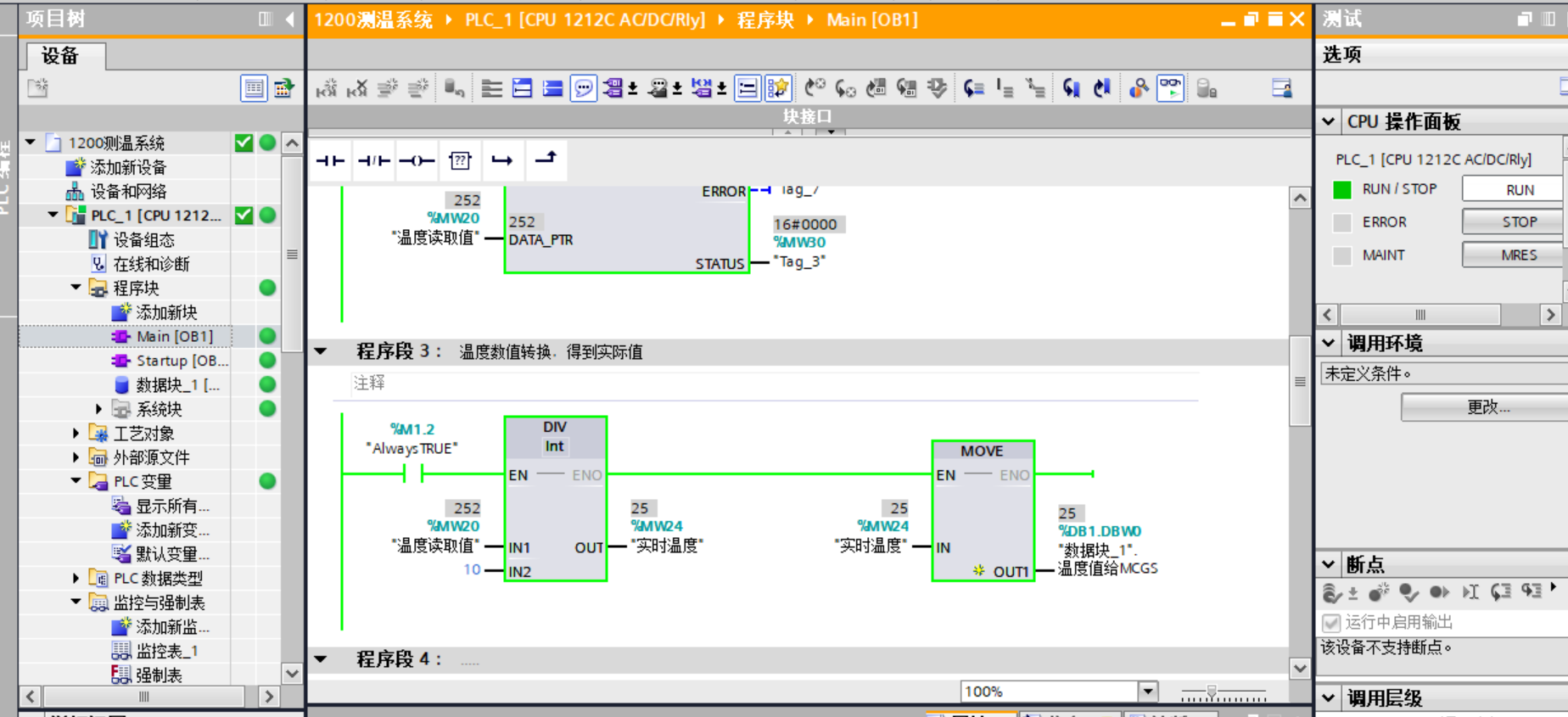Click the 注释 comment field

click(774, 384)
